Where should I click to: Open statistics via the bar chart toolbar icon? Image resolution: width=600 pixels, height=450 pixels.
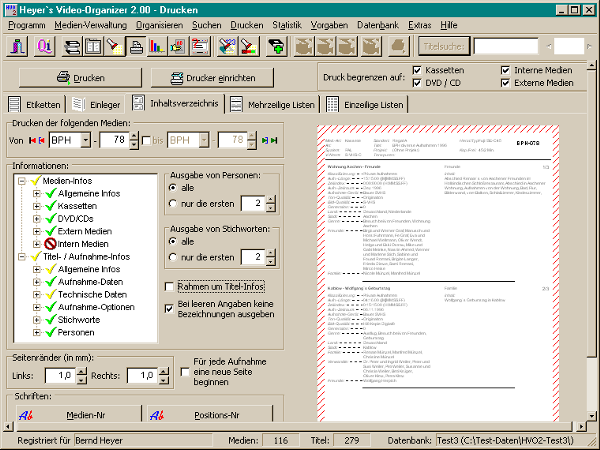point(156,46)
